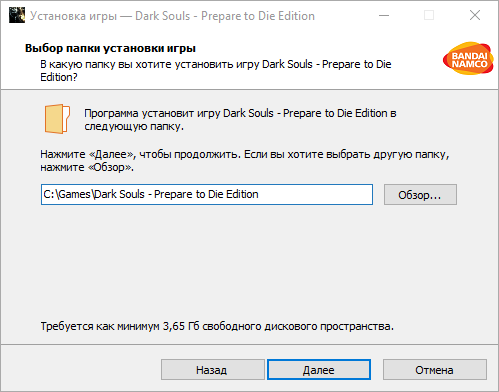
Task: Click the heading 'Выбор папки установки игры'
Action: point(110,48)
